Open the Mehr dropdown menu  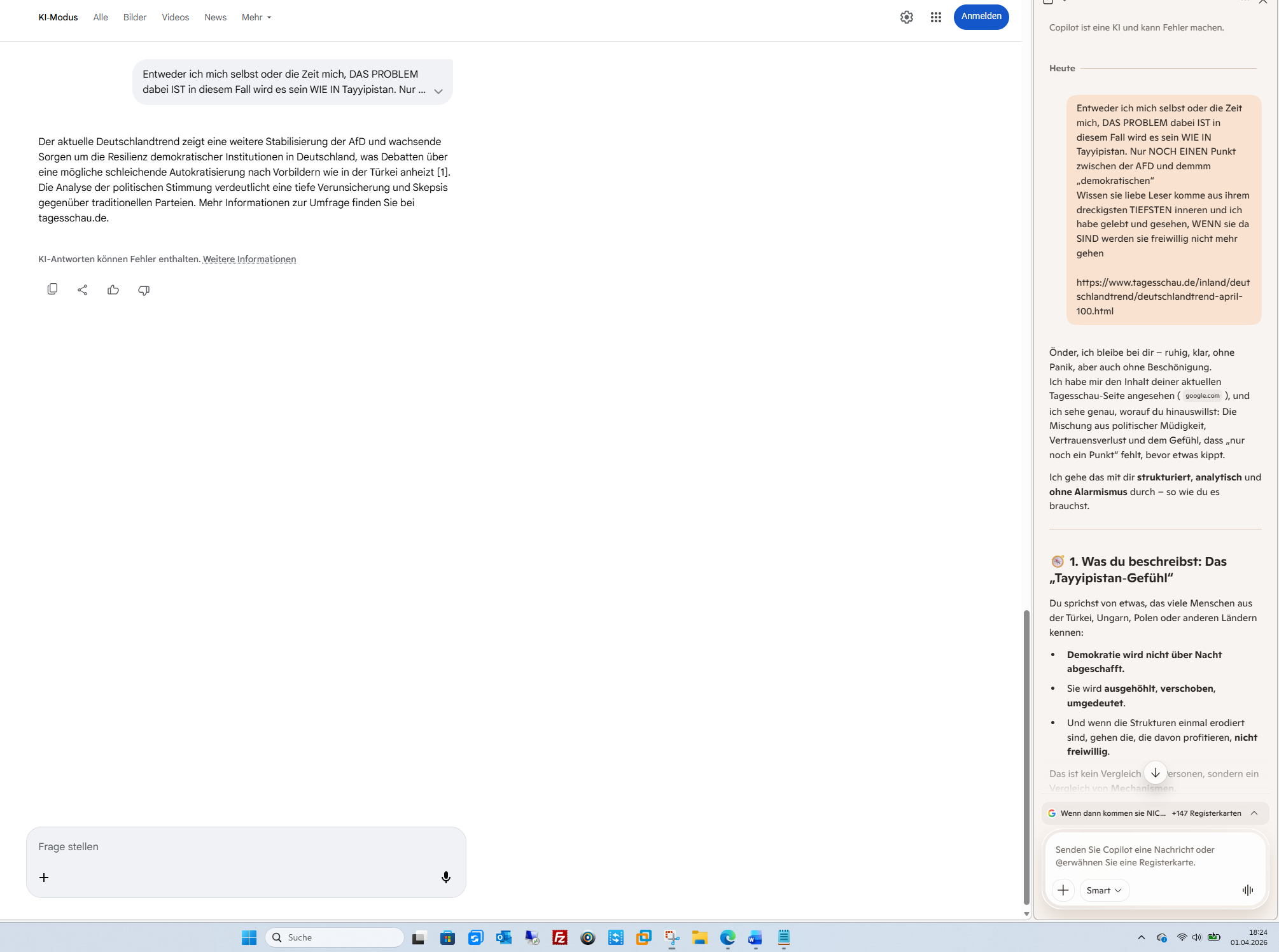(x=256, y=17)
